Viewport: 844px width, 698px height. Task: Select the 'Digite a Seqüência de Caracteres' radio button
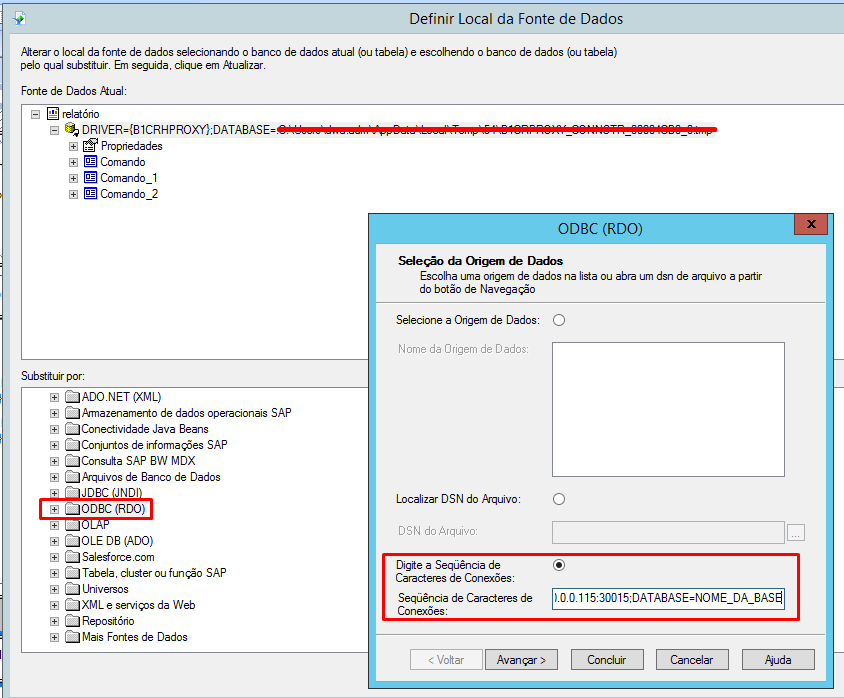(x=559, y=565)
